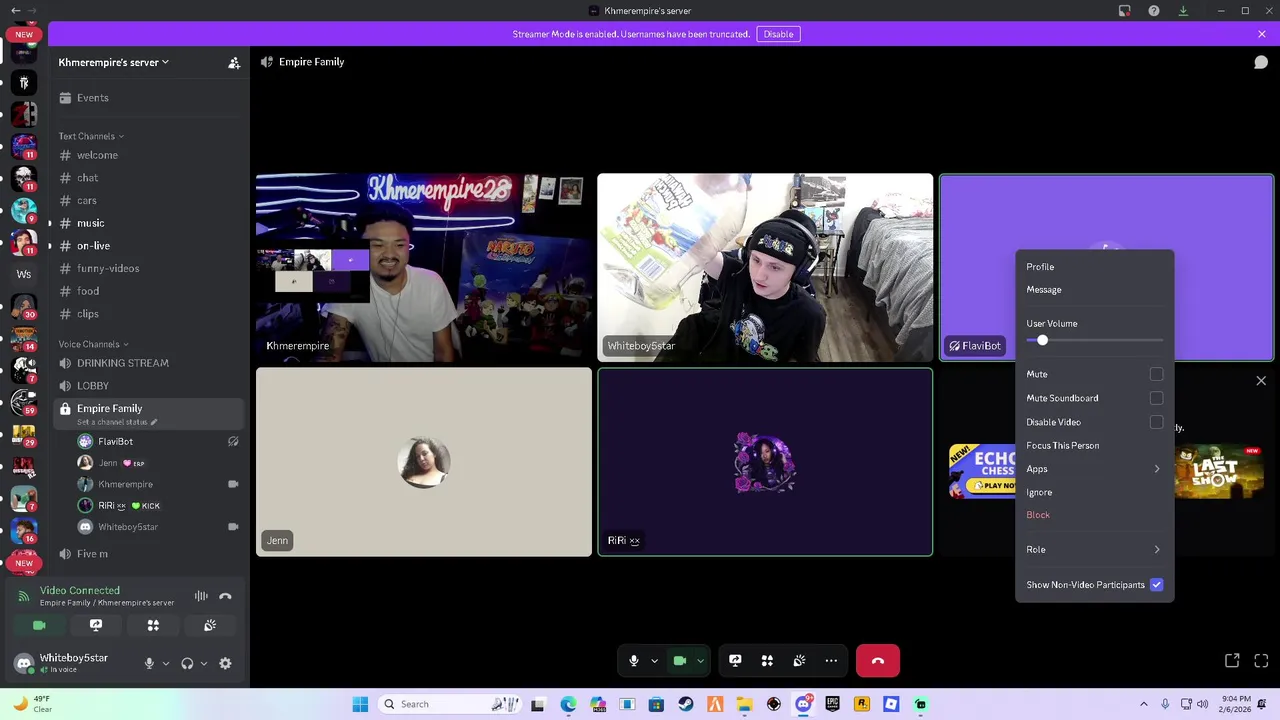The width and height of the screenshot is (1280, 720).
Task: Show hidden system tray icons
Action: click(1144, 704)
